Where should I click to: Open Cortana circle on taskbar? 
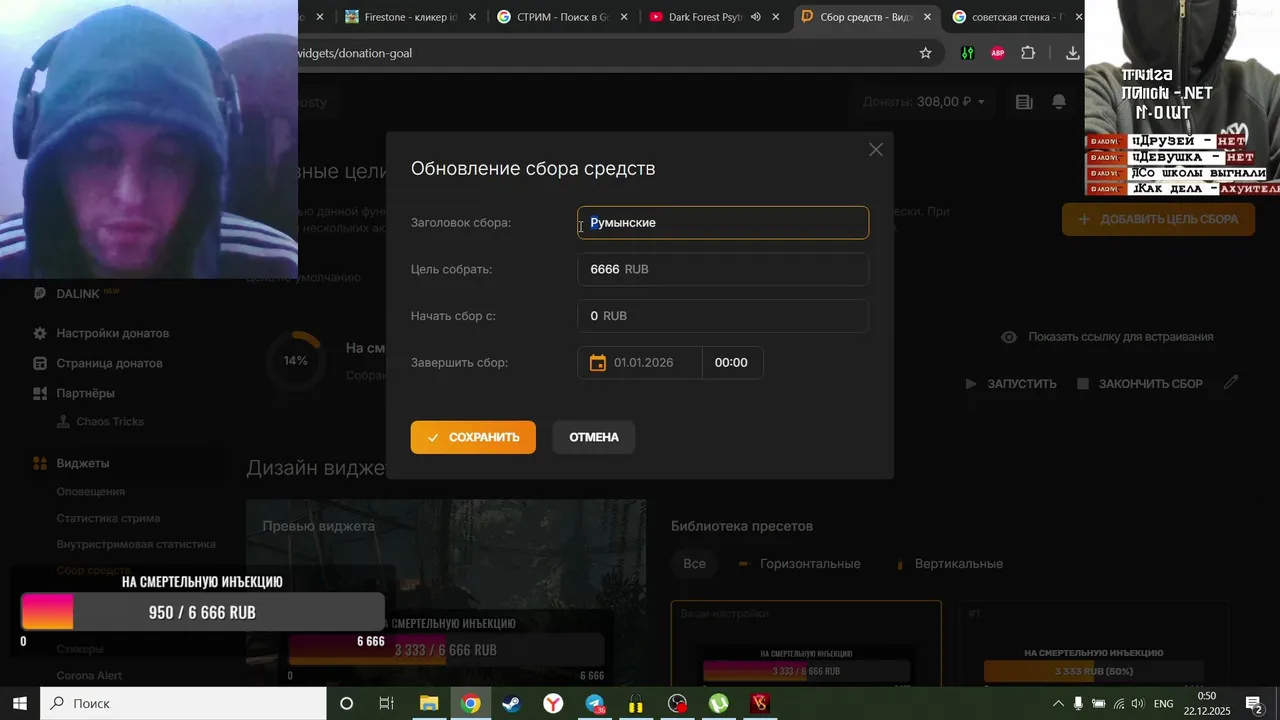pyautogui.click(x=346, y=704)
